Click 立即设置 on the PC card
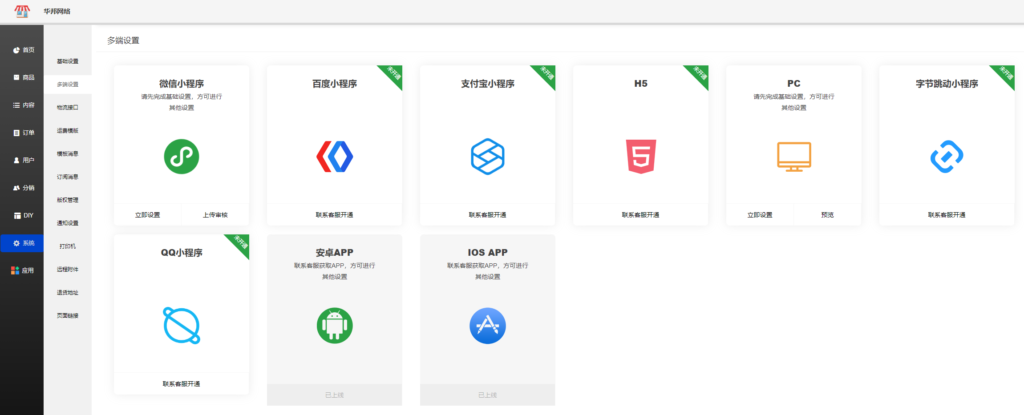 pos(760,214)
